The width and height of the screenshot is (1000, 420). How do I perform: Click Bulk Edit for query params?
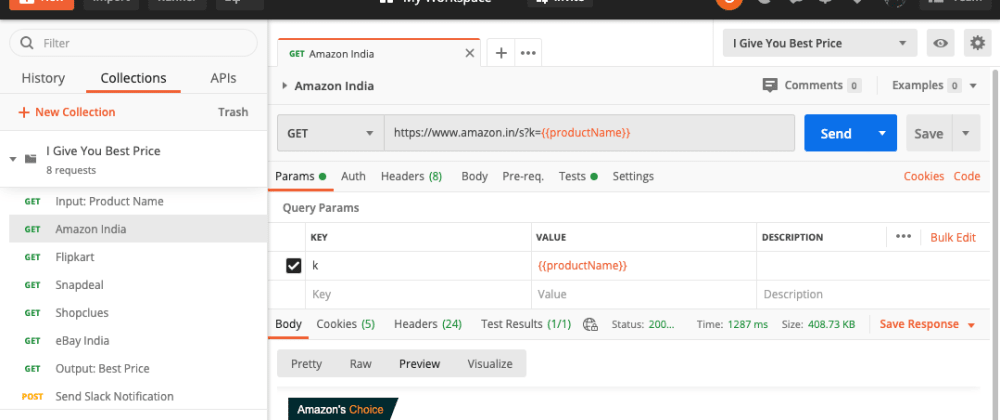coord(953,237)
